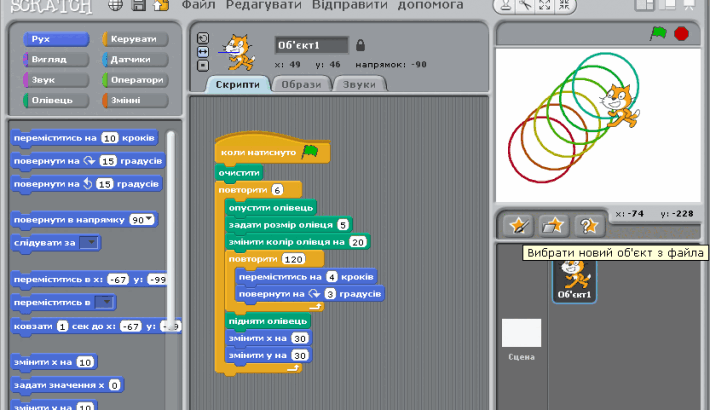This screenshot has width=710, height=410.
Task: Edit pen color change value 20
Action: 358,242
